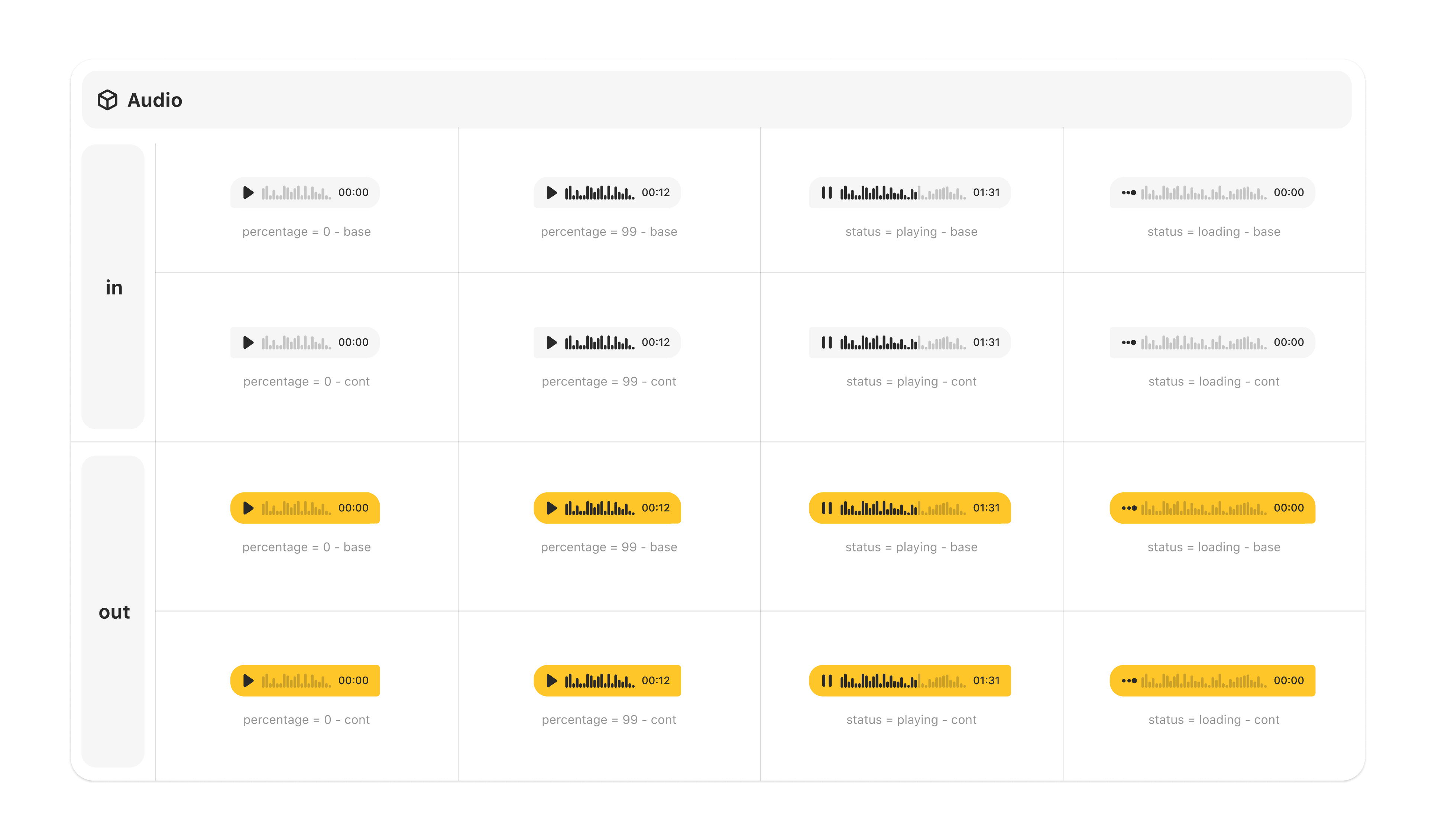Image resolution: width=1435 pixels, height=840 pixels.
Task: Select the 'in' row header
Action: 113,287
